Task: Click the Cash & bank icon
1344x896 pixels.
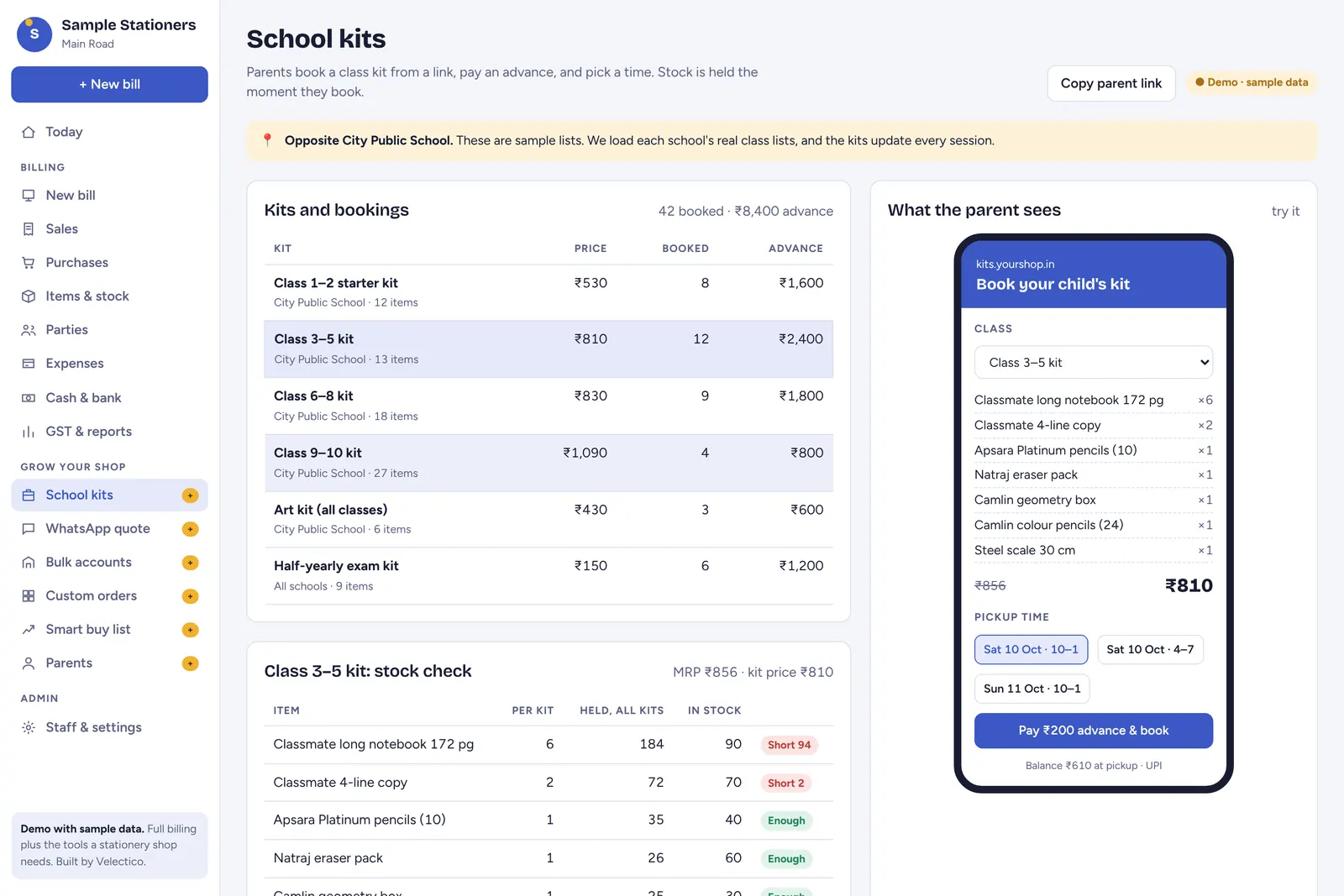Action: [x=29, y=398]
